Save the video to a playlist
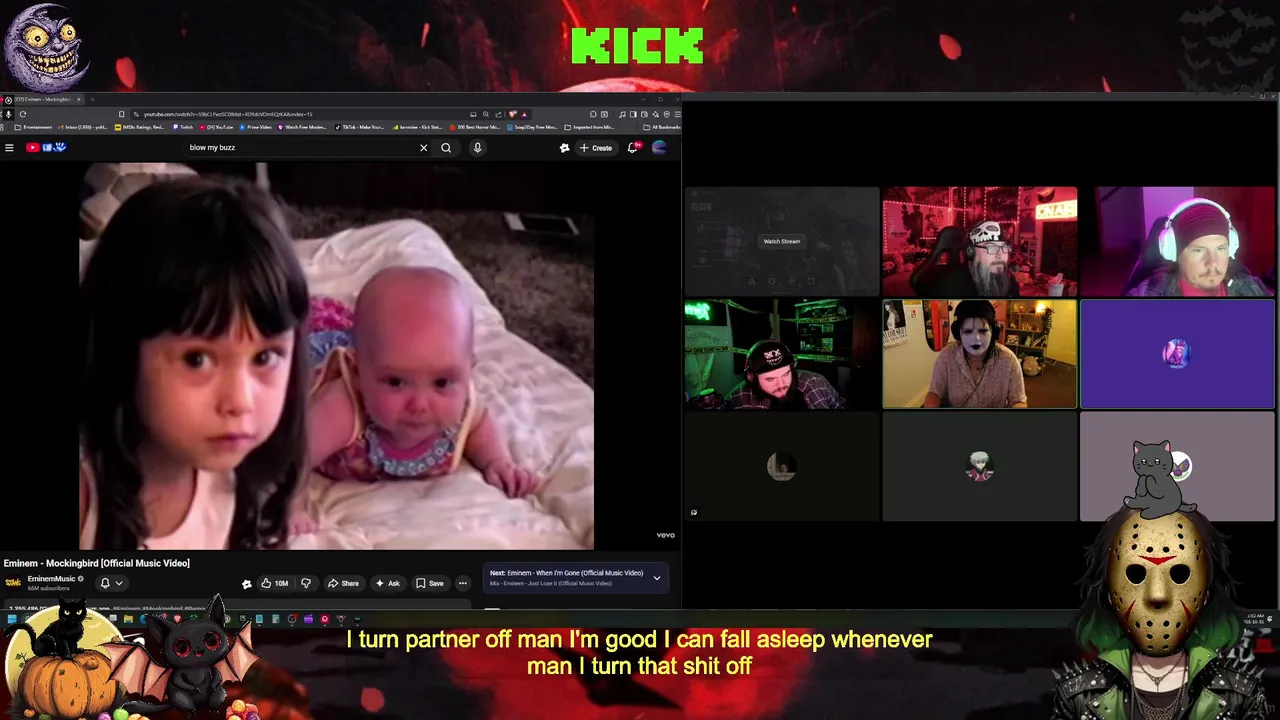The height and width of the screenshot is (720, 1280). click(x=430, y=583)
